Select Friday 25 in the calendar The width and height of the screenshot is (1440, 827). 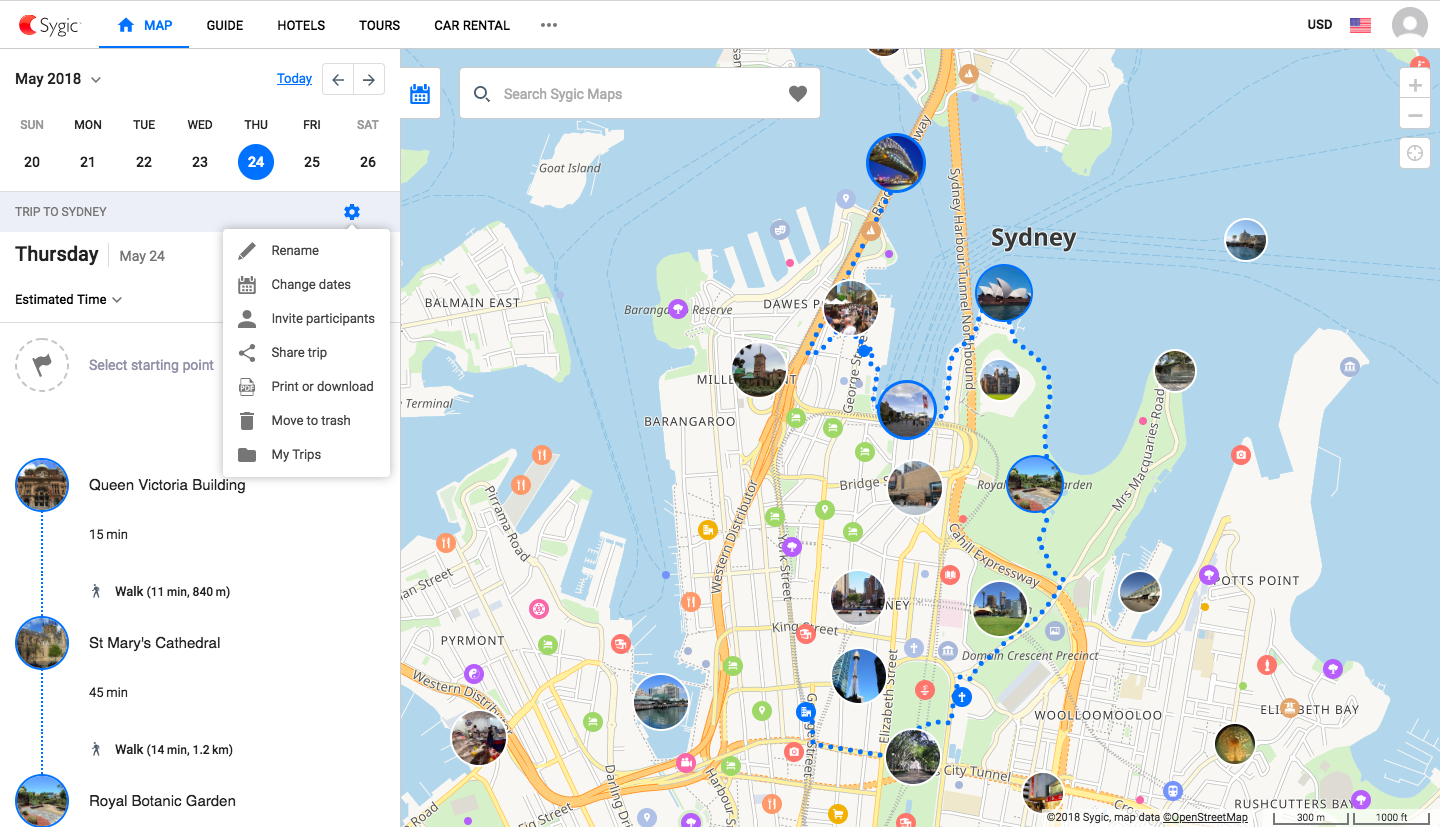(x=312, y=162)
